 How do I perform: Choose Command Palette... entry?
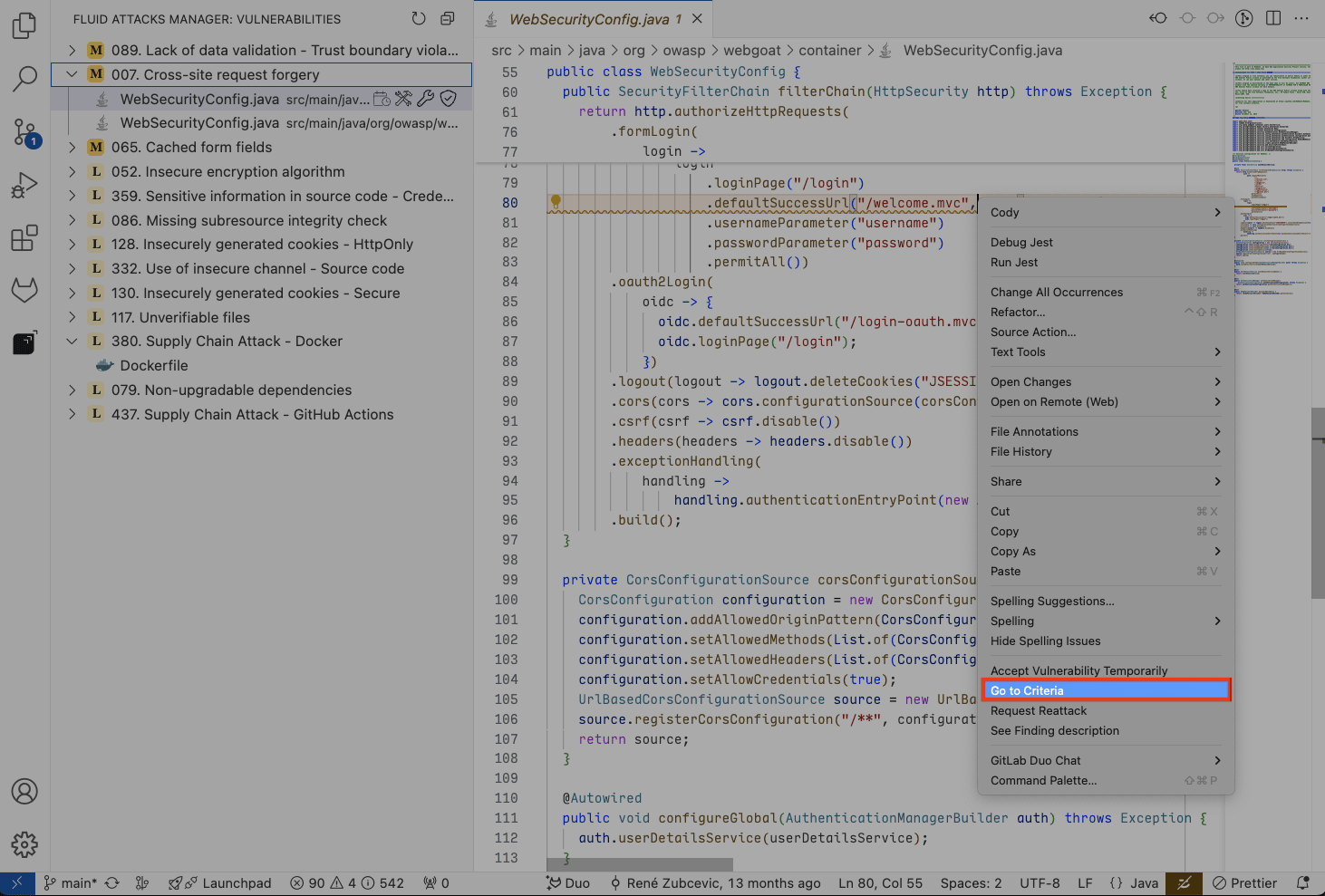click(x=1106, y=780)
